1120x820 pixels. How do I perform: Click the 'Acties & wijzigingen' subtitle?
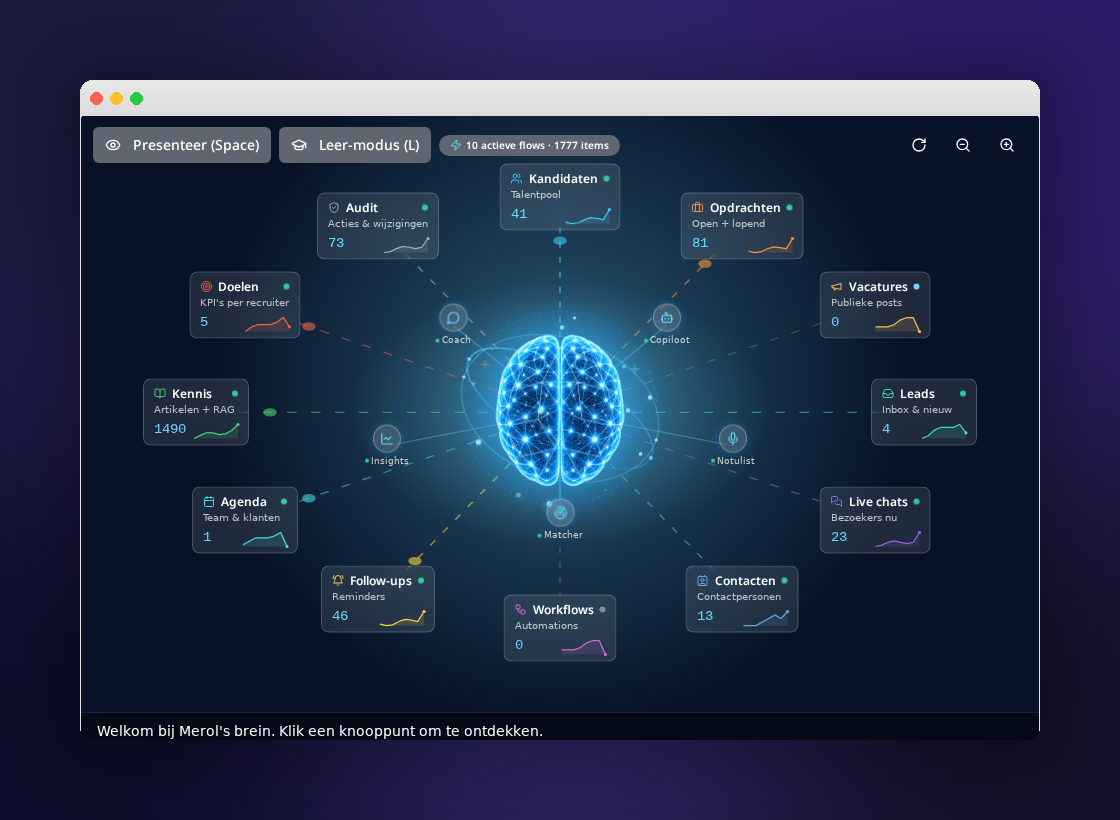378,224
